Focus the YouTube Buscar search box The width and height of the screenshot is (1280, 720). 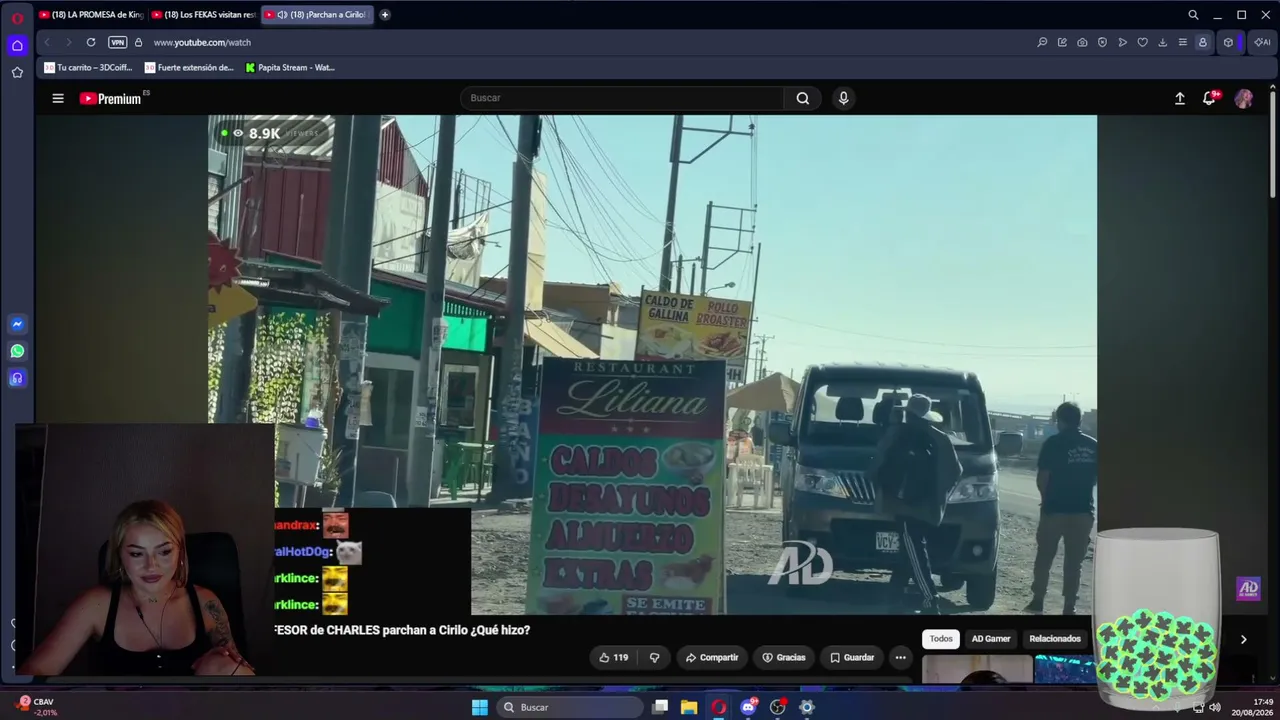(x=622, y=98)
